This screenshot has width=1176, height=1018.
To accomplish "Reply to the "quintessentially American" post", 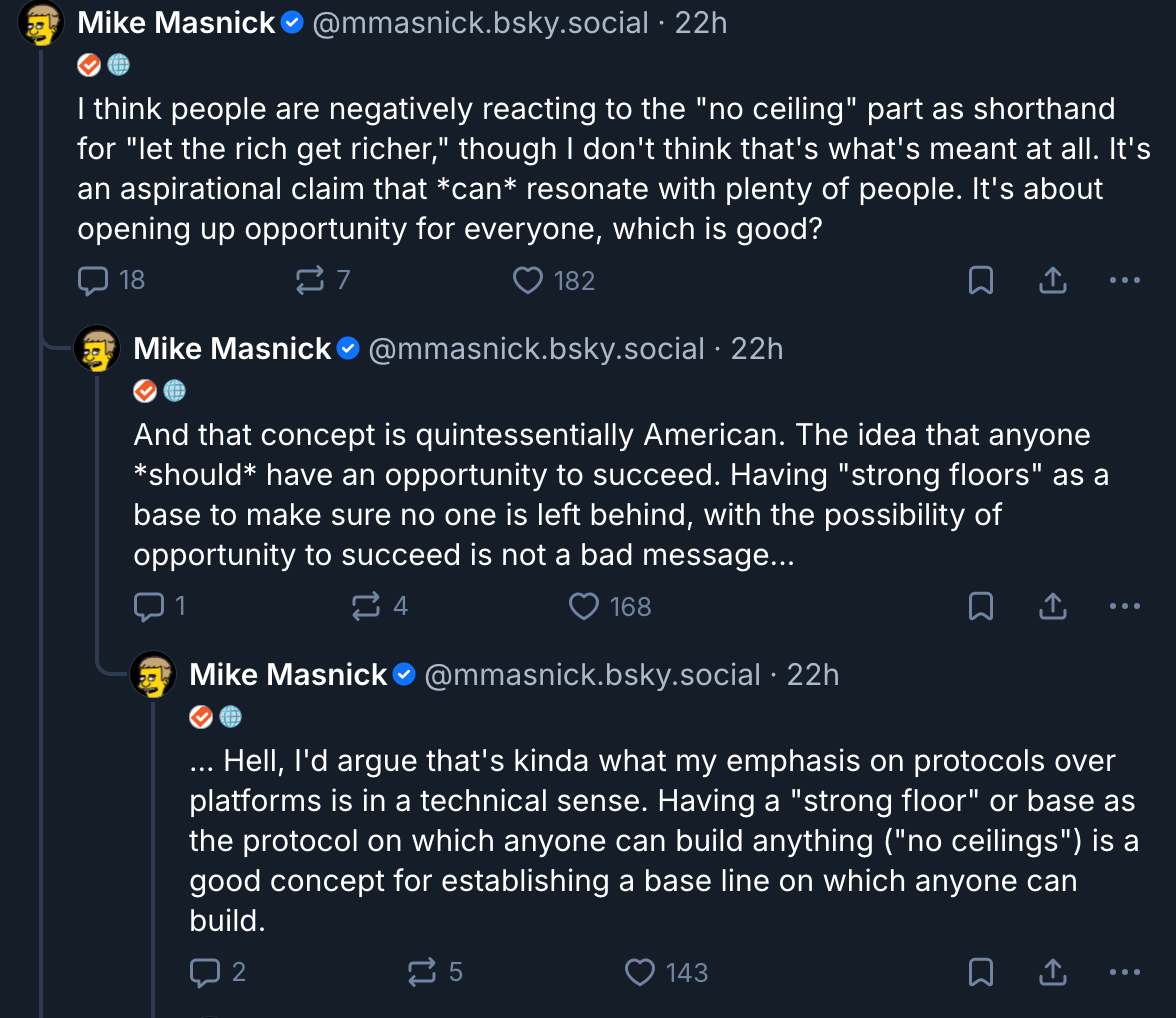I will tap(149, 606).
